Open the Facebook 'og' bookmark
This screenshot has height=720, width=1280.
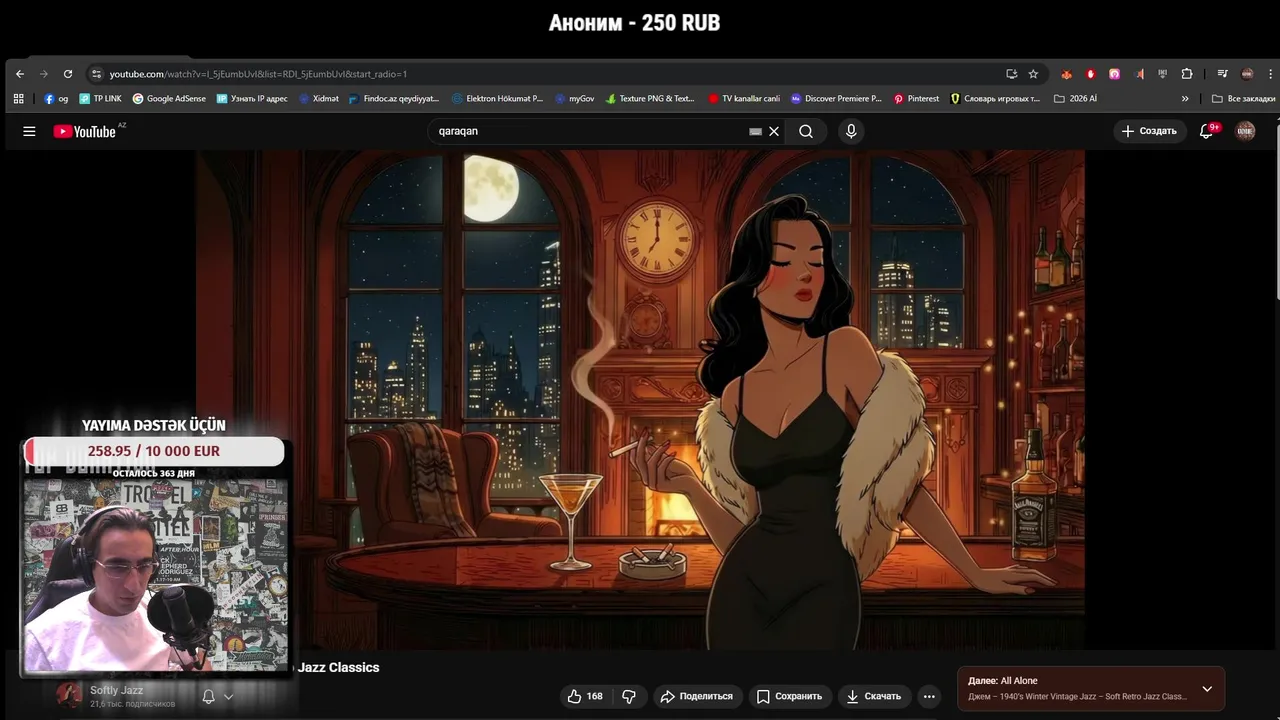56,99
